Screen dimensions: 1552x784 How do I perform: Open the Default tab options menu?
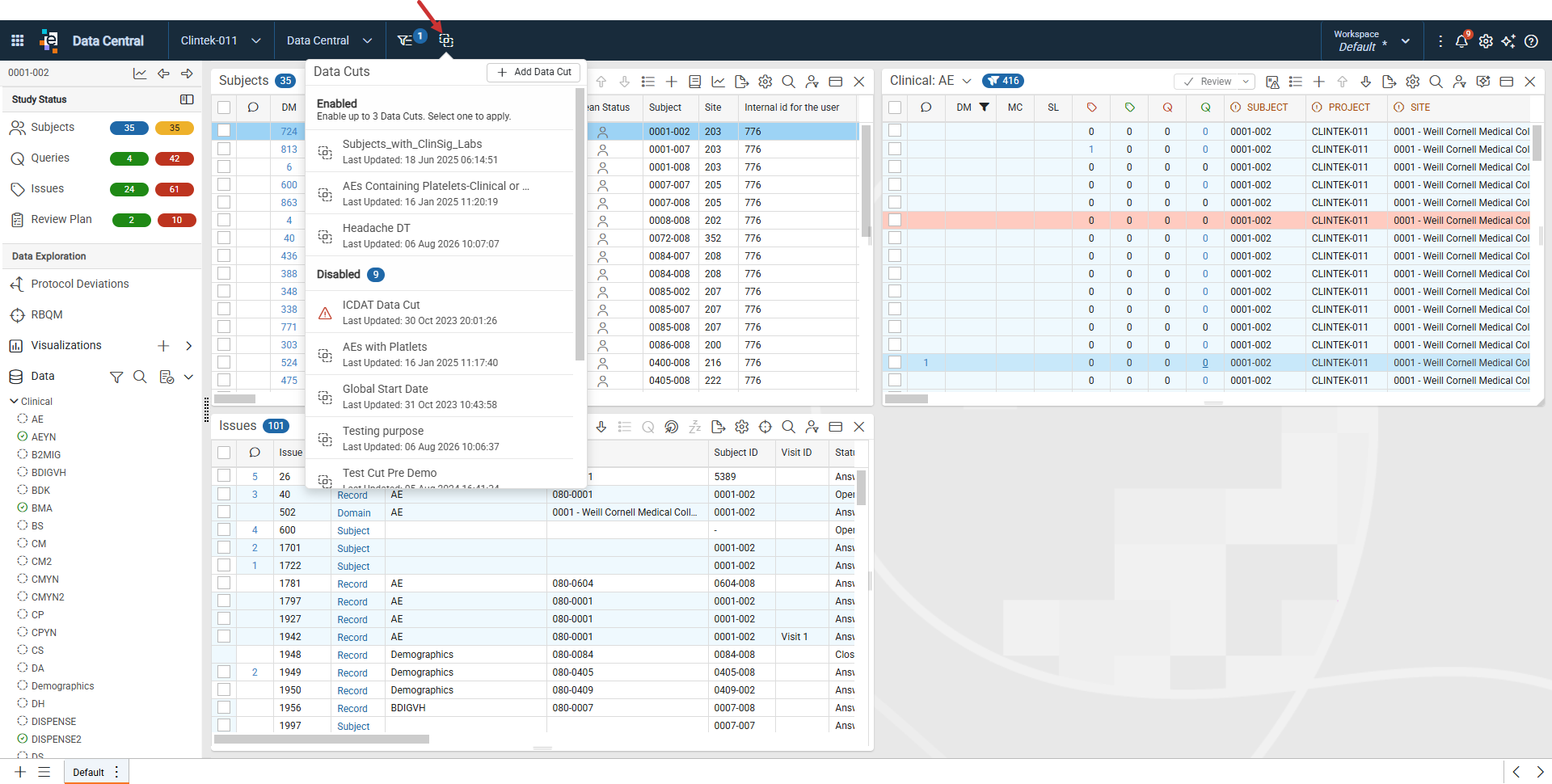[x=117, y=772]
